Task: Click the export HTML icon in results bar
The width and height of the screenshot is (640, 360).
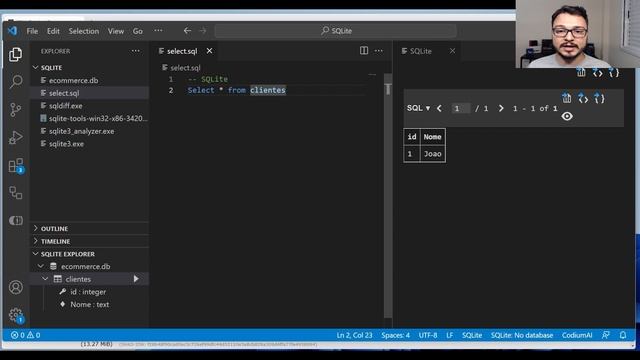Action: (583, 98)
